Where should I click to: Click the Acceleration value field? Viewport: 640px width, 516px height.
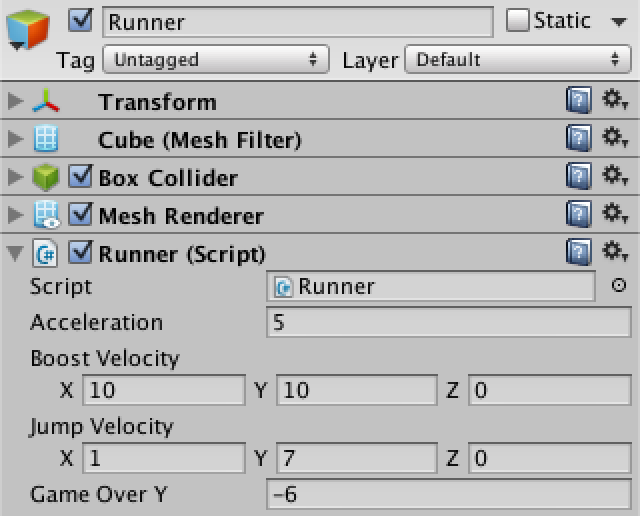(x=449, y=322)
